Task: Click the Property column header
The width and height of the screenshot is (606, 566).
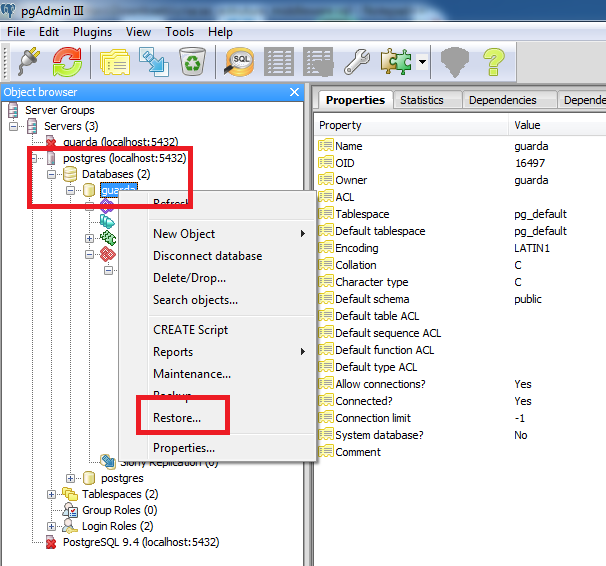Action: tap(411, 125)
